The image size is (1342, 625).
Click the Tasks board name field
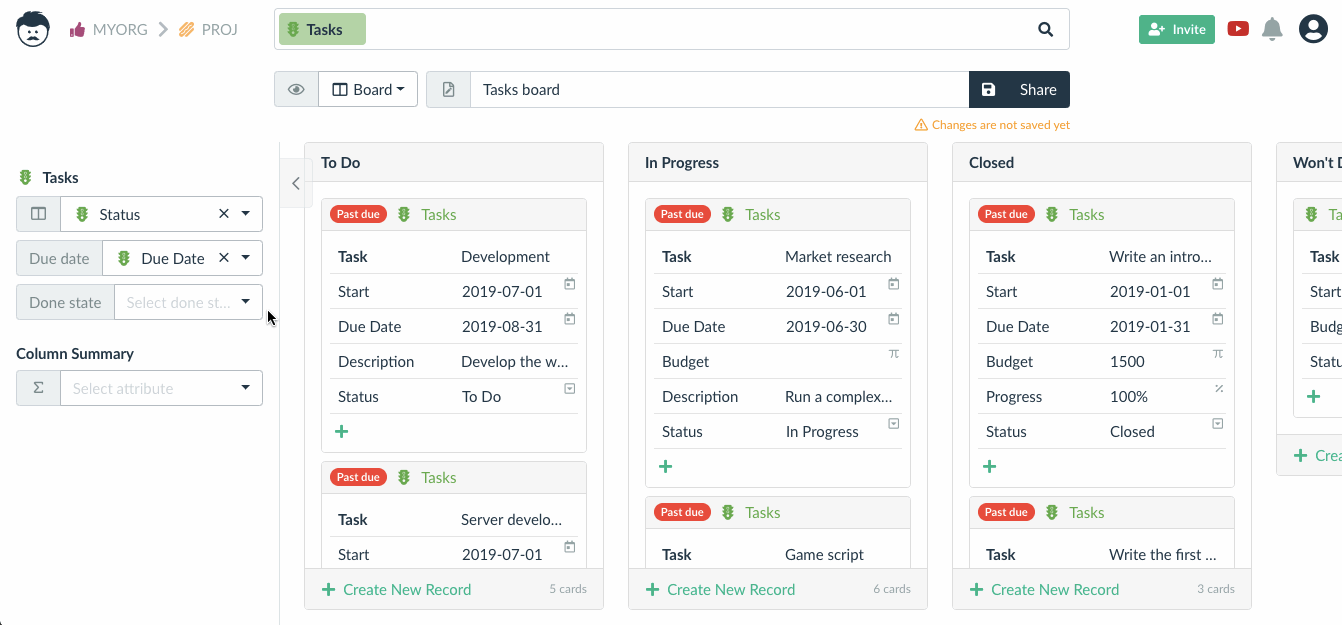(x=719, y=89)
